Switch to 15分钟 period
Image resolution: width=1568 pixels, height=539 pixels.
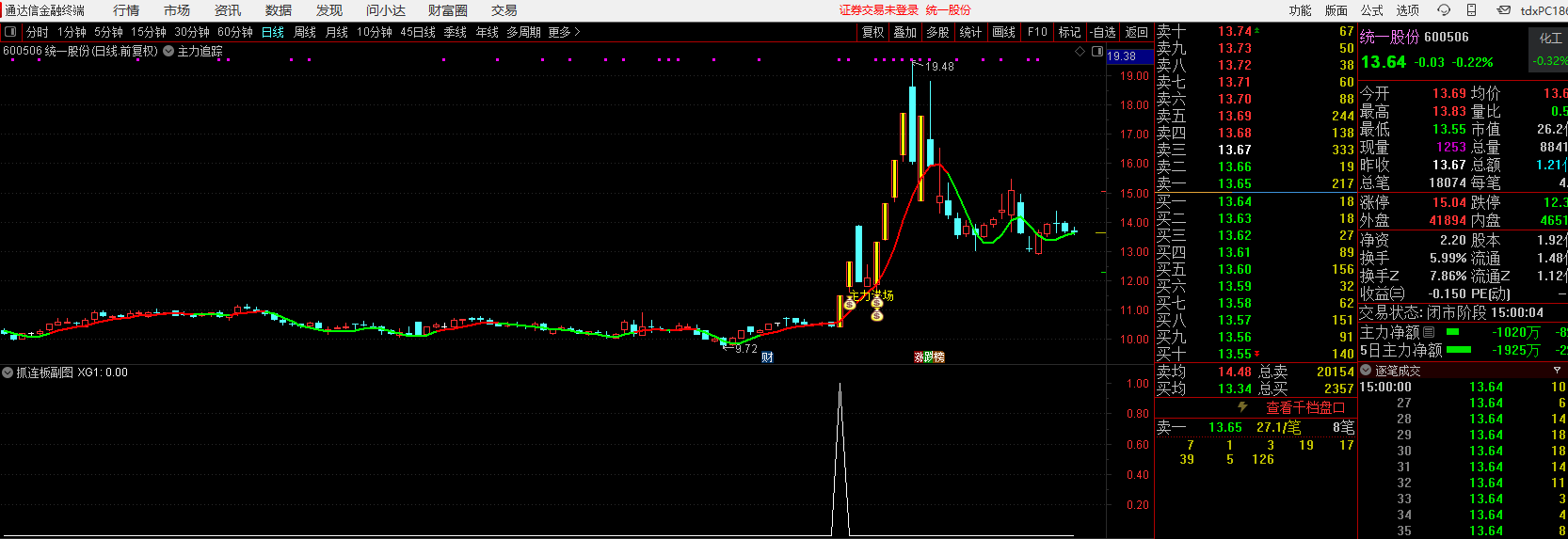click(149, 32)
